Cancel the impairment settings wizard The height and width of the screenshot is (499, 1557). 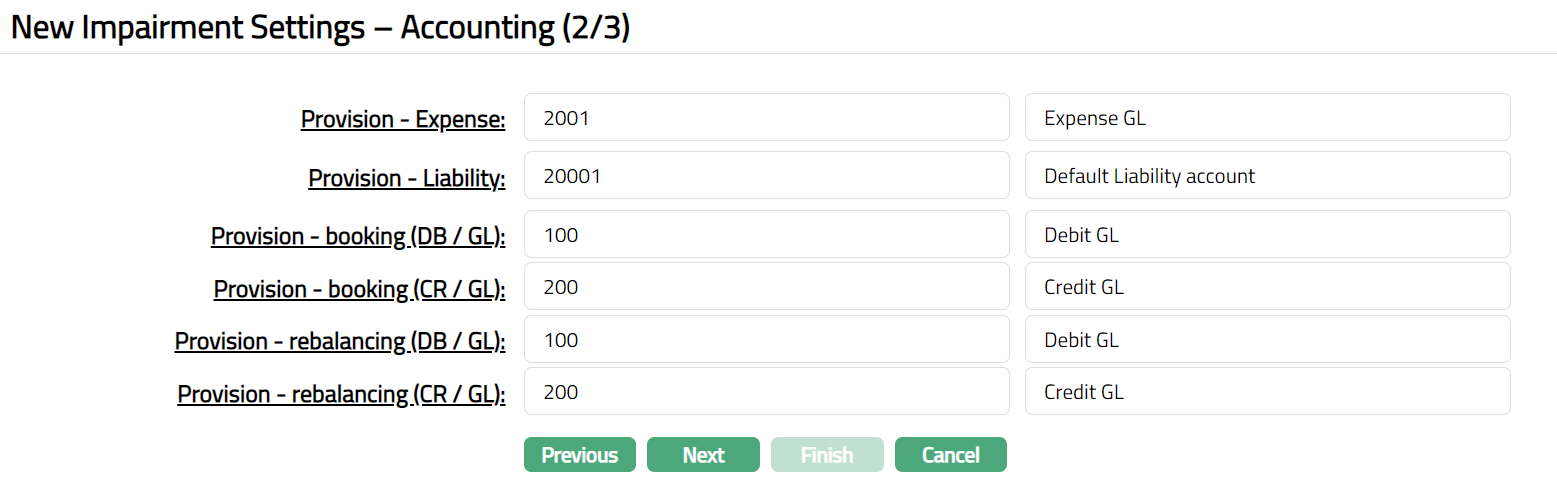click(x=950, y=455)
